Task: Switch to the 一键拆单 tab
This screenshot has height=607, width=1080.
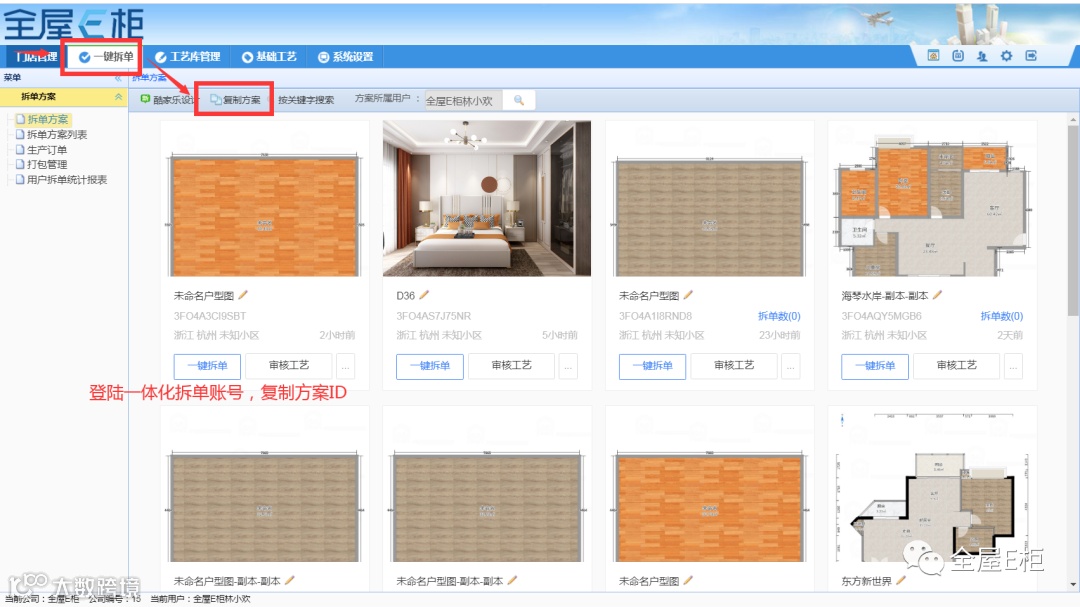Action: pos(106,56)
